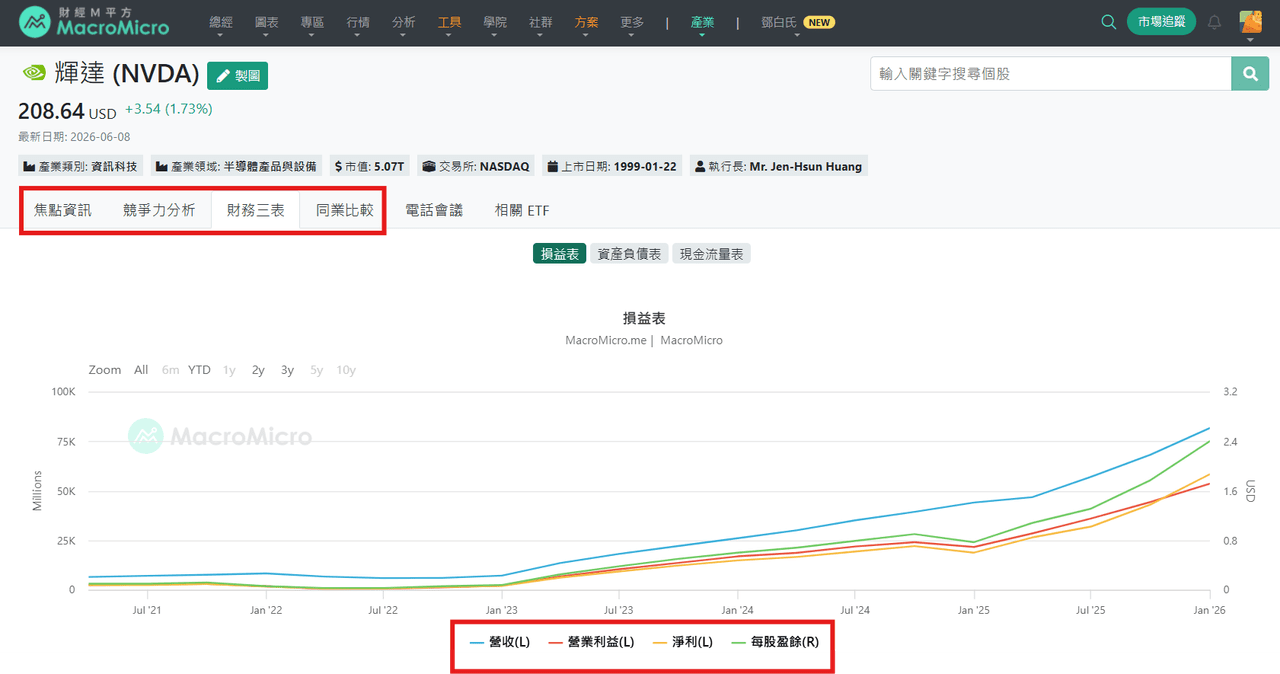
Task: Open the 產業 menu
Action: pos(703,22)
